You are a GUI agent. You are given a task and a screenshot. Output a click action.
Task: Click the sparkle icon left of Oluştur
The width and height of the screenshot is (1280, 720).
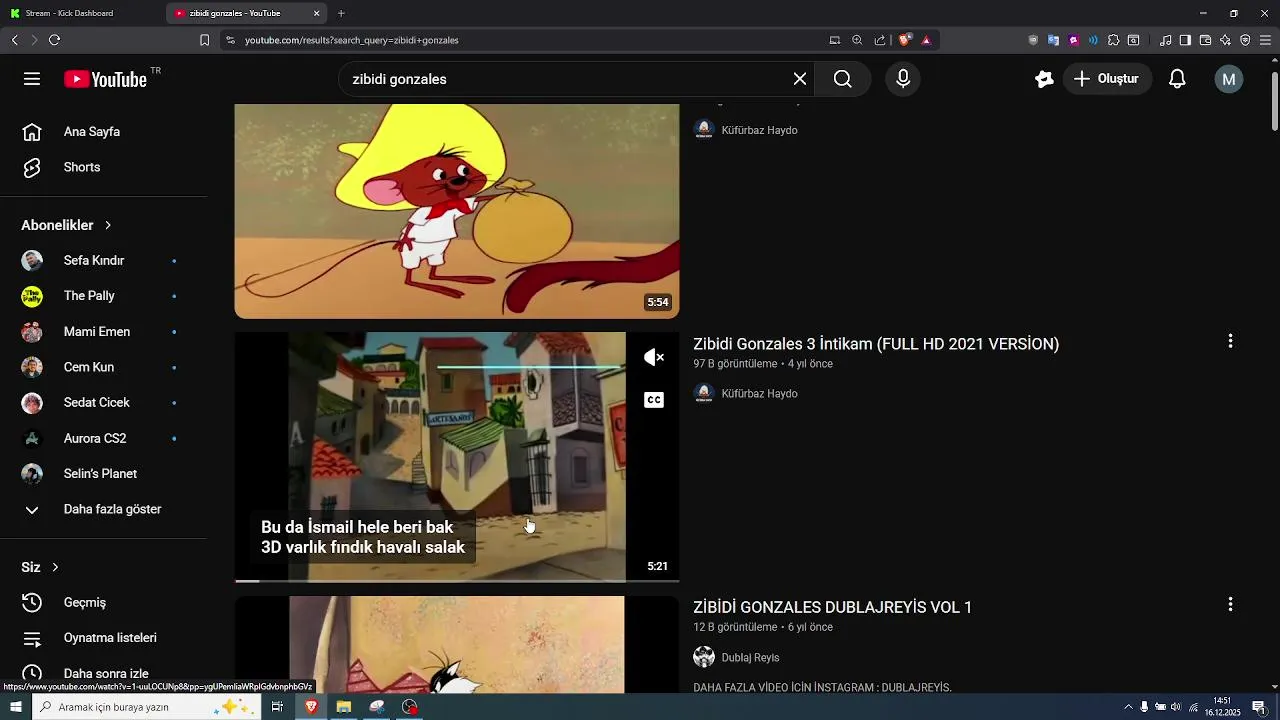click(x=1045, y=79)
